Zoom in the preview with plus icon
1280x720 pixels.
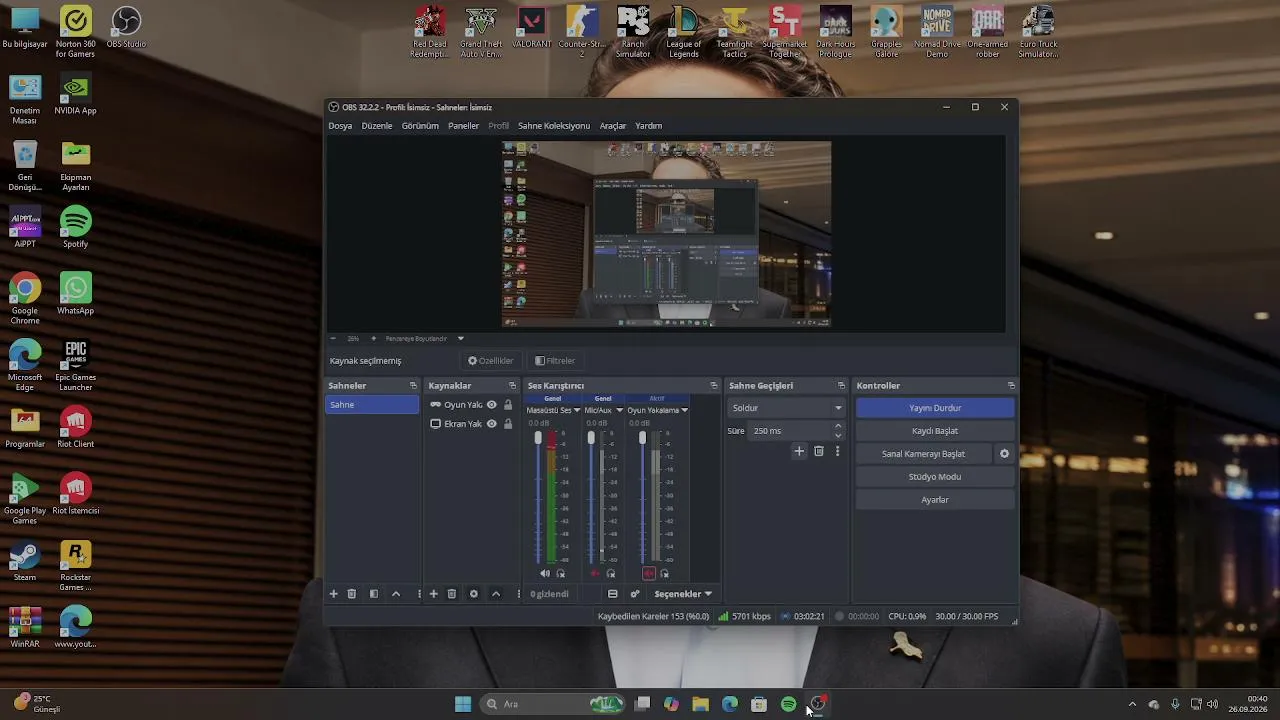click(x=373, y=339)
